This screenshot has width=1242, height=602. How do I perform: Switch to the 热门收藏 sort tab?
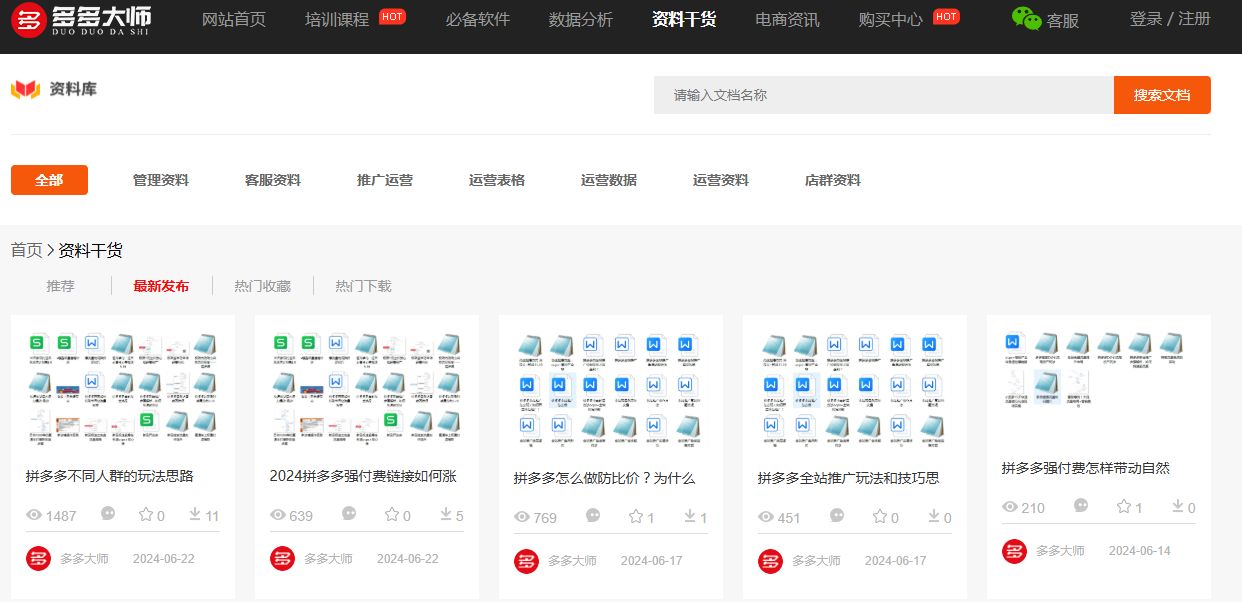262,286
